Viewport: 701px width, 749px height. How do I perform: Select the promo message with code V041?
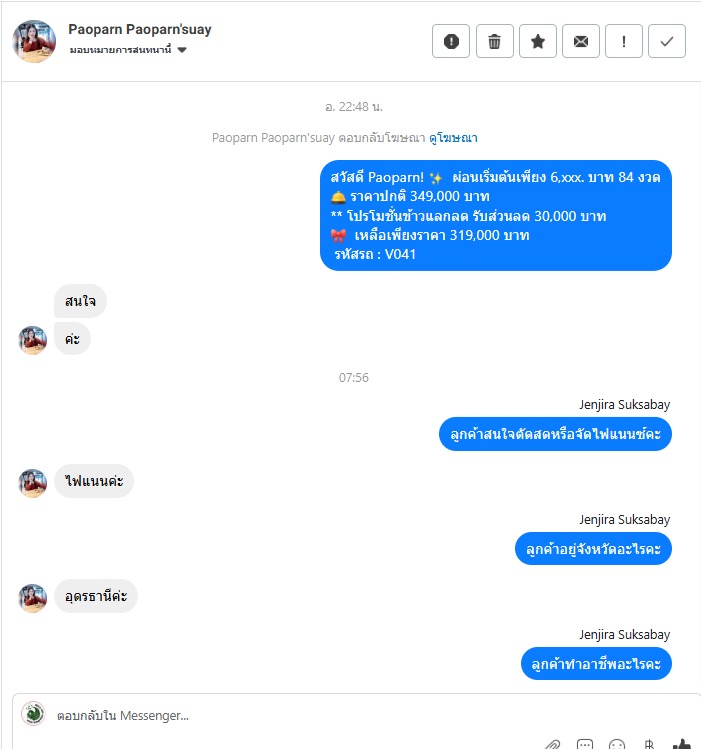496,215
